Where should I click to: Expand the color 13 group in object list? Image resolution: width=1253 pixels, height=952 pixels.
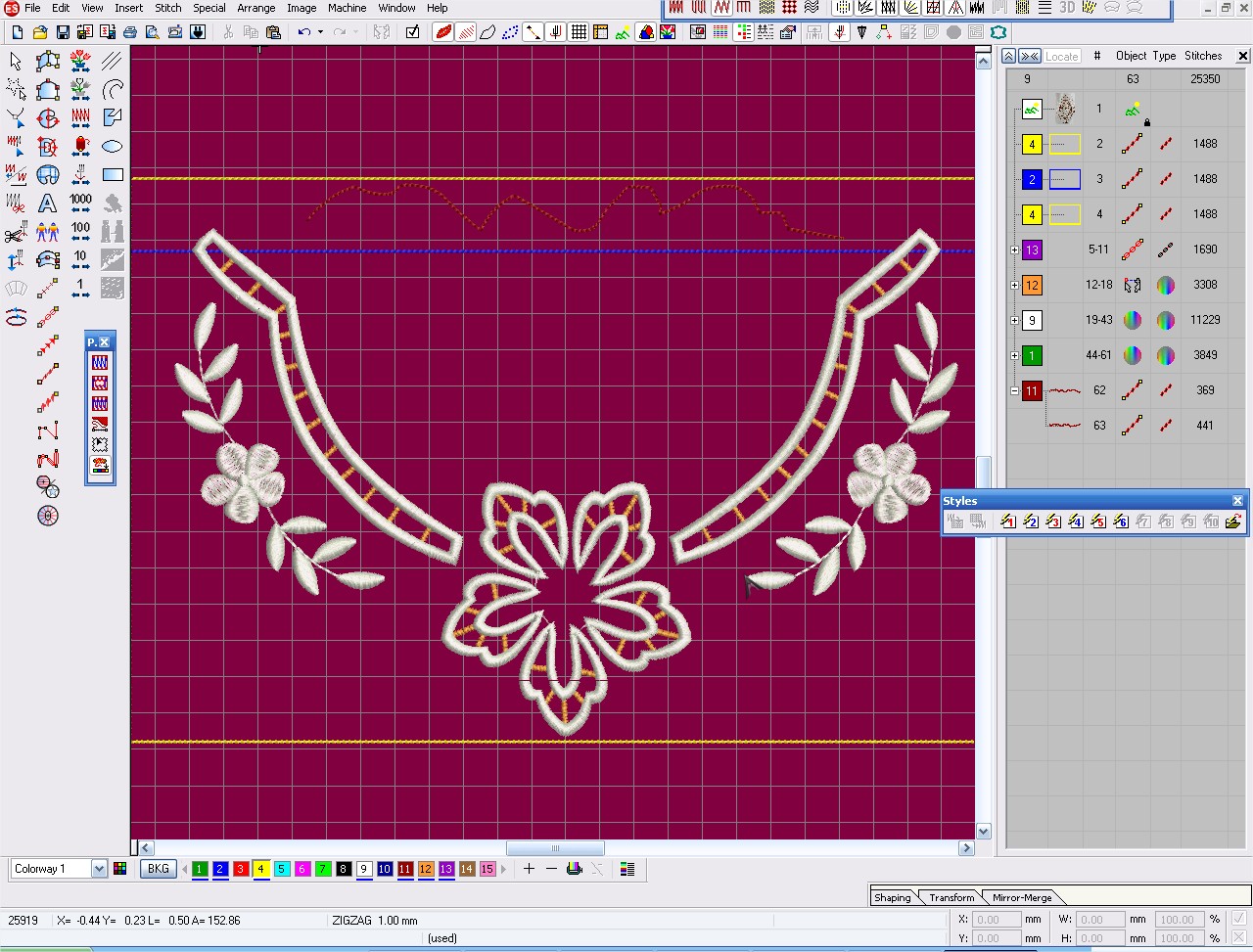pos(1015,250)
